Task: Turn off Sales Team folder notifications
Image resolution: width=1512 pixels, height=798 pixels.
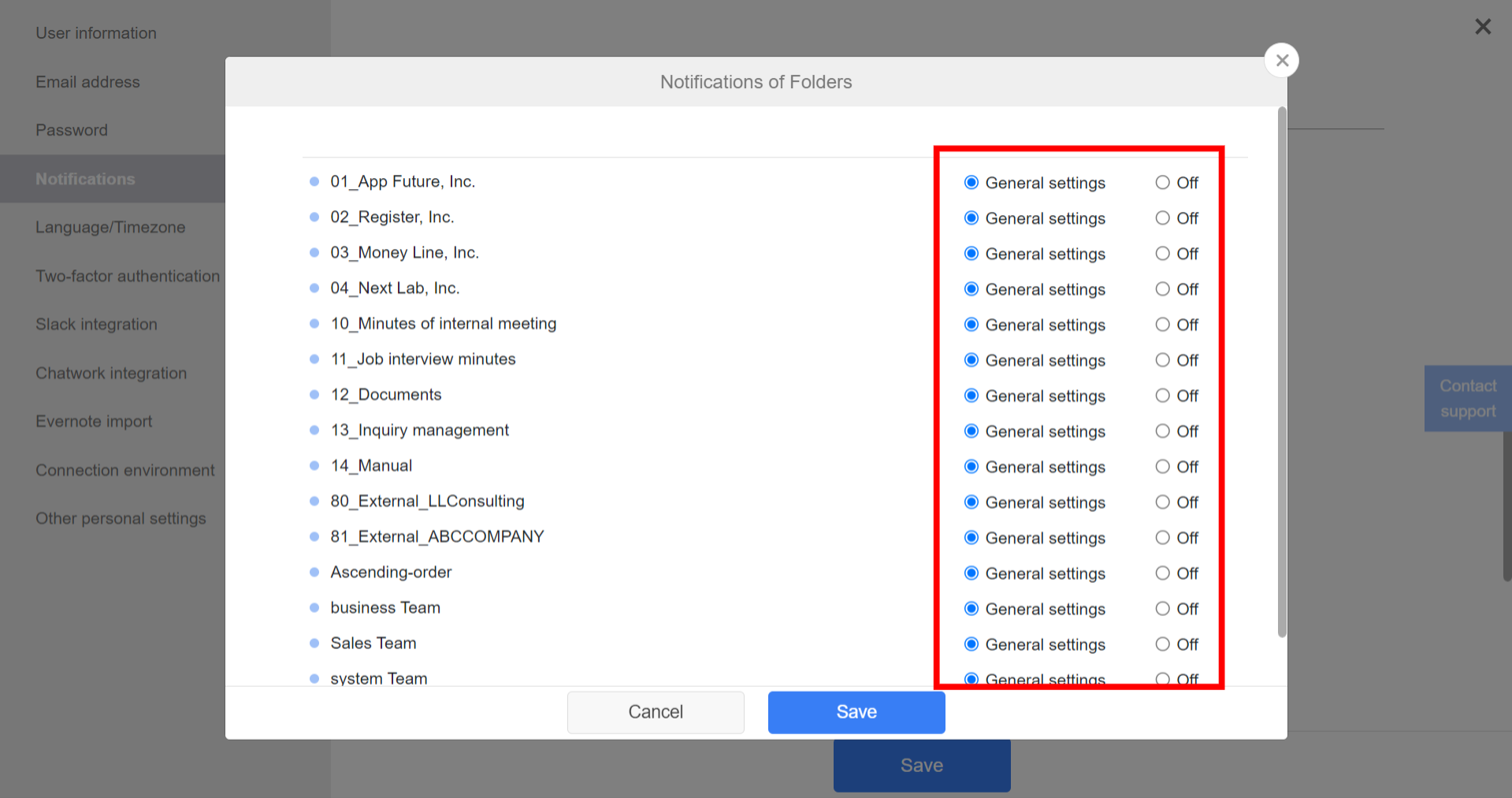Action: click(1162, 644)
